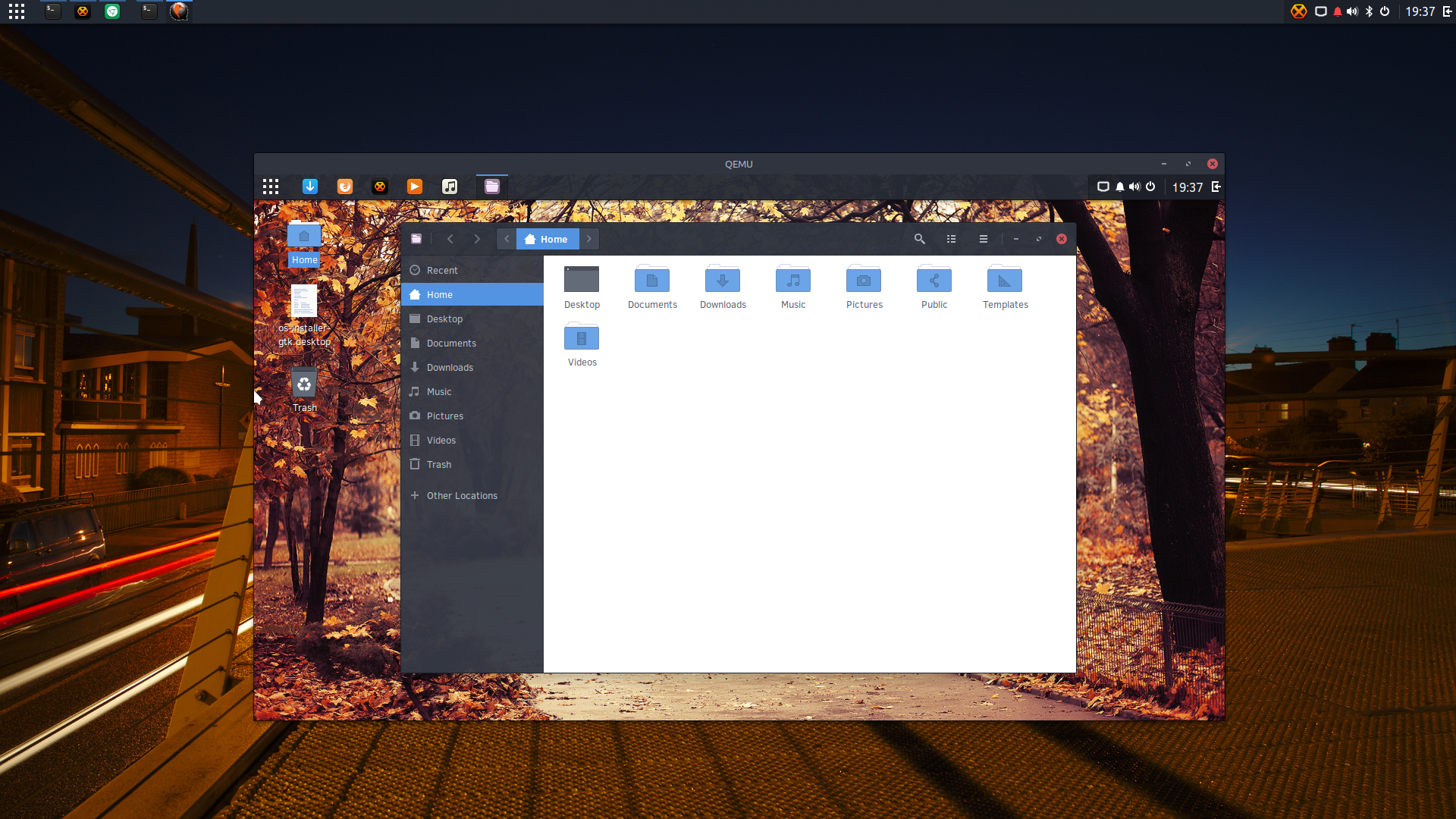1456x819 pixels.
Task: Toggle list view in file manager toolbar
Action: 951,239
